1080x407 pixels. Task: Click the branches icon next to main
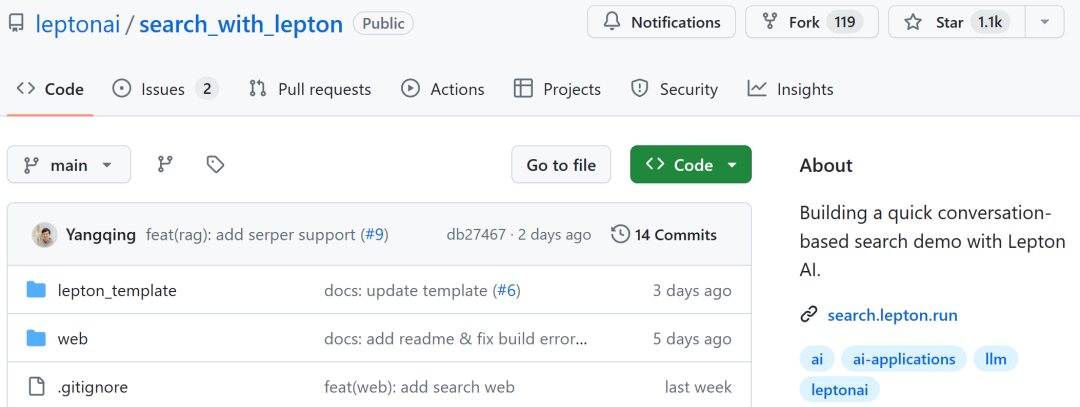(x=165, y=165)
